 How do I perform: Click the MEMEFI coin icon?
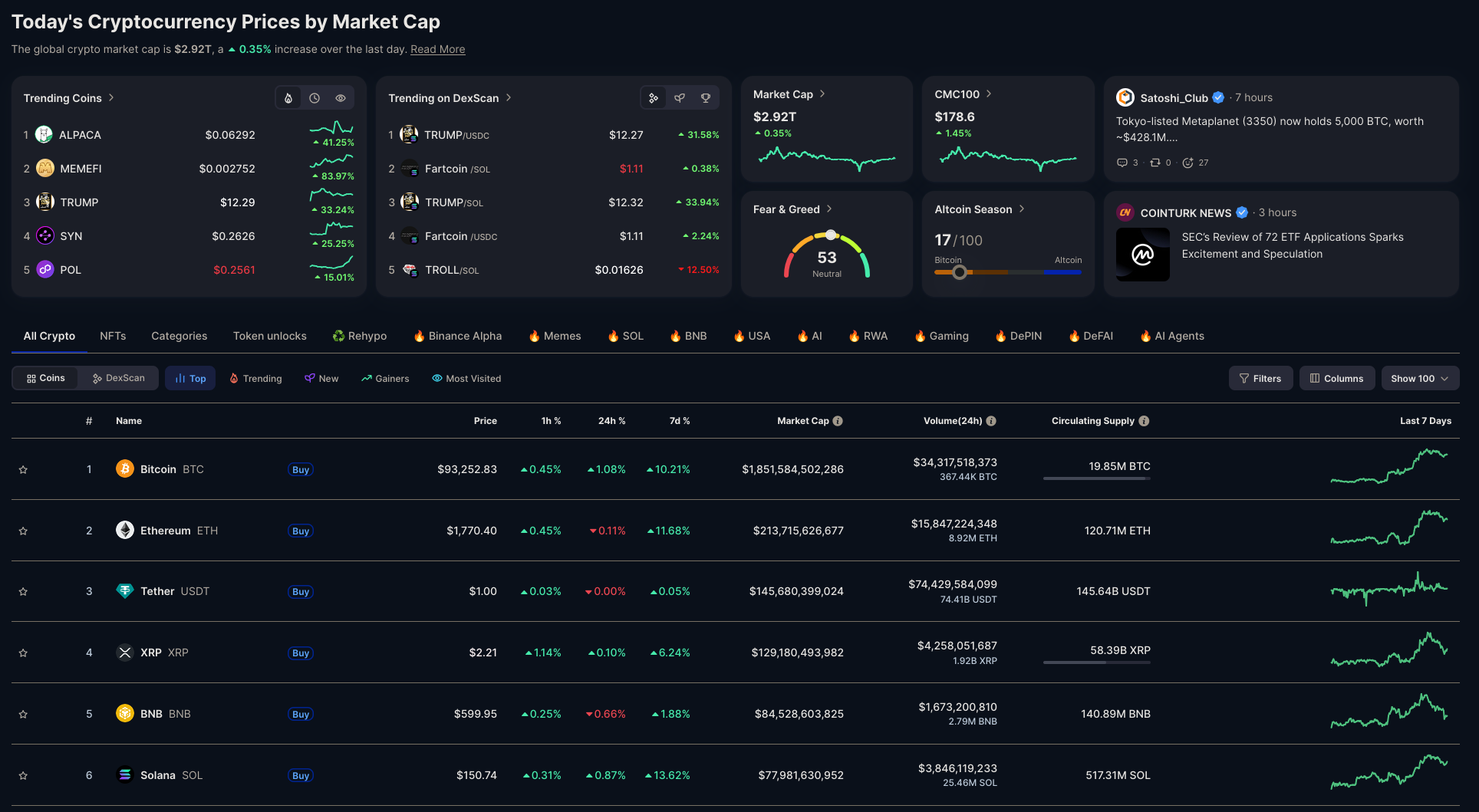tap(45, 168)
